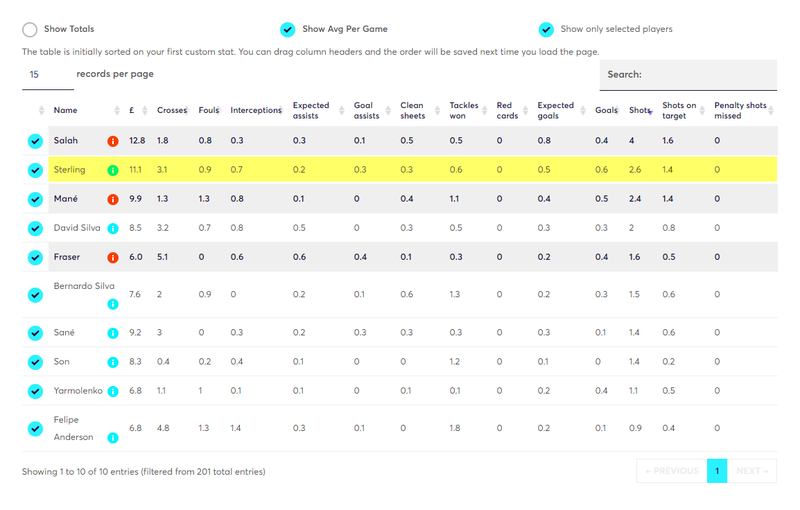Viewport: 800px width, 510px height.
Task: Sort table by Shots column header
Action: (x=640, y=110)
